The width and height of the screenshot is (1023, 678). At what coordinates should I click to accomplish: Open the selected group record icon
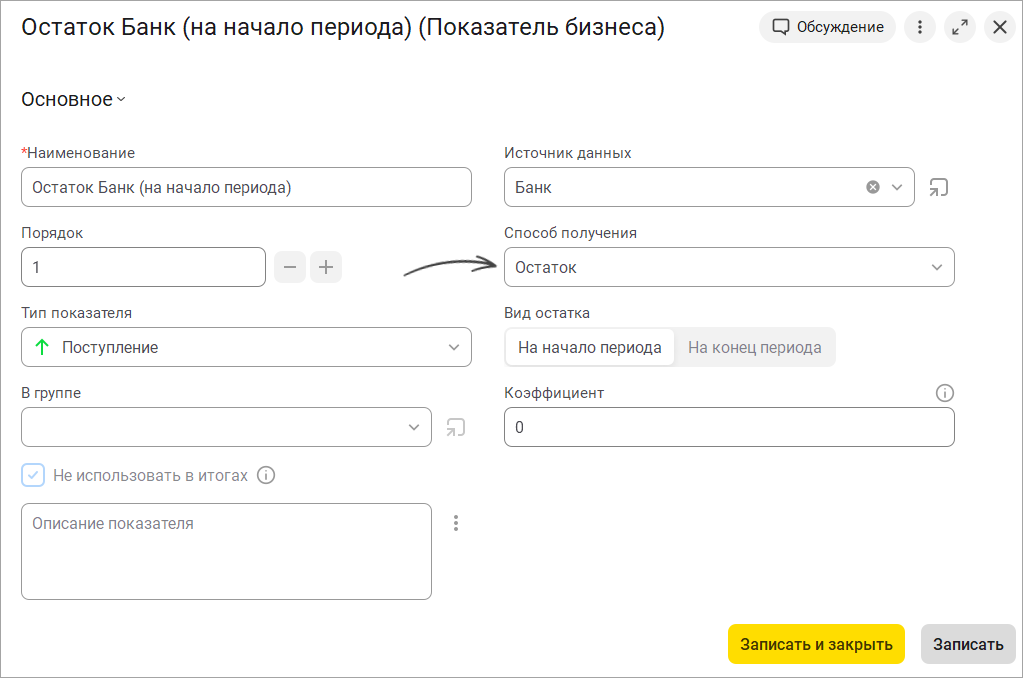[455, 427]
